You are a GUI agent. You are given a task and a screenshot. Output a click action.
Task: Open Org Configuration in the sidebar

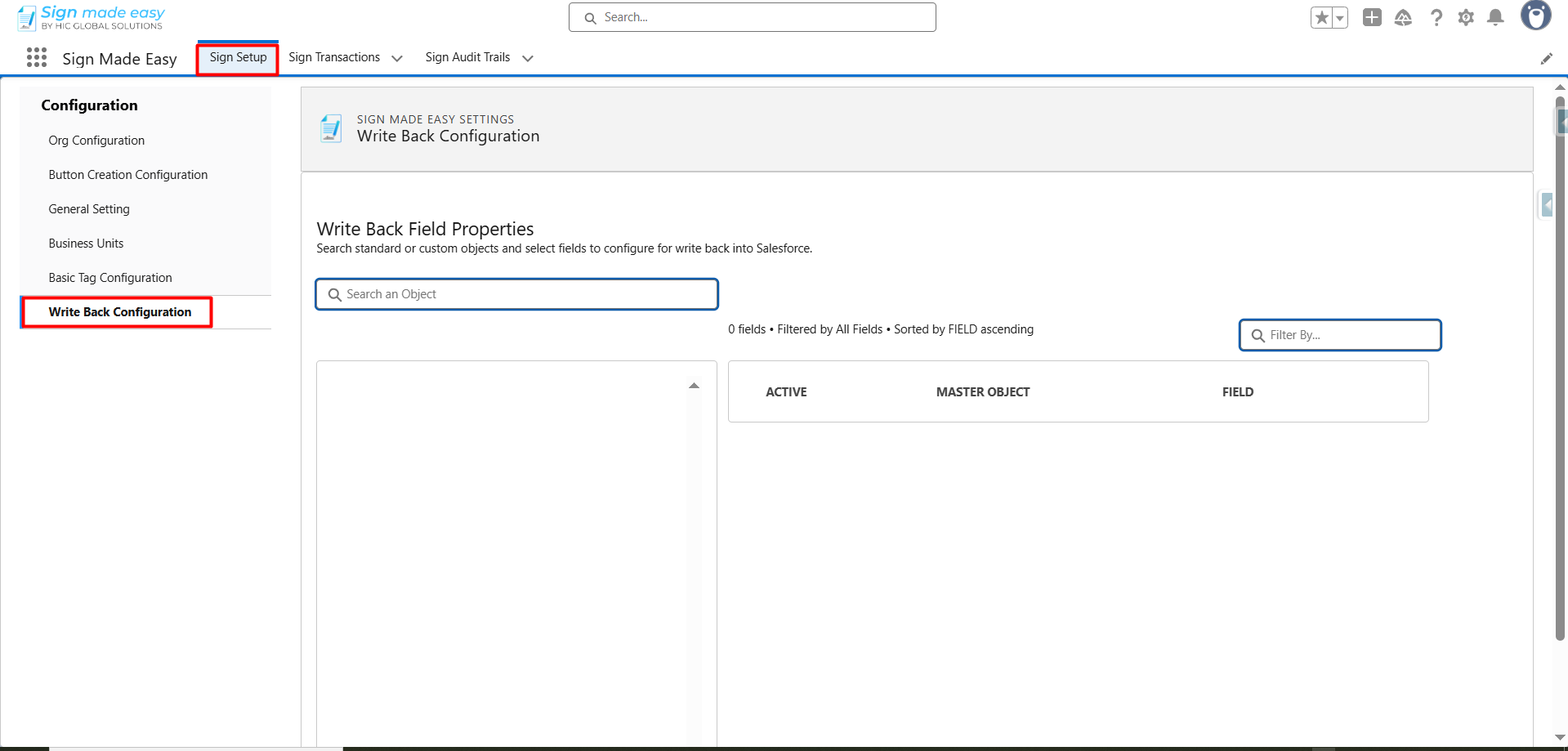[96, 141]
